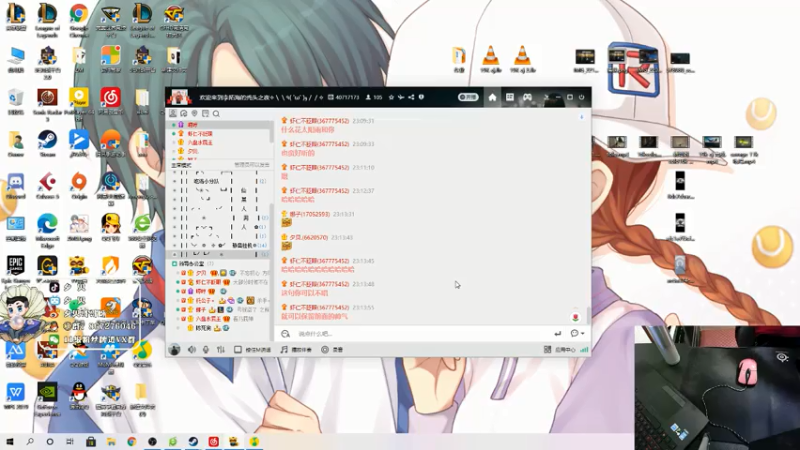Open the YY home tab icon
Screen dimensions: 800x450
492,97
